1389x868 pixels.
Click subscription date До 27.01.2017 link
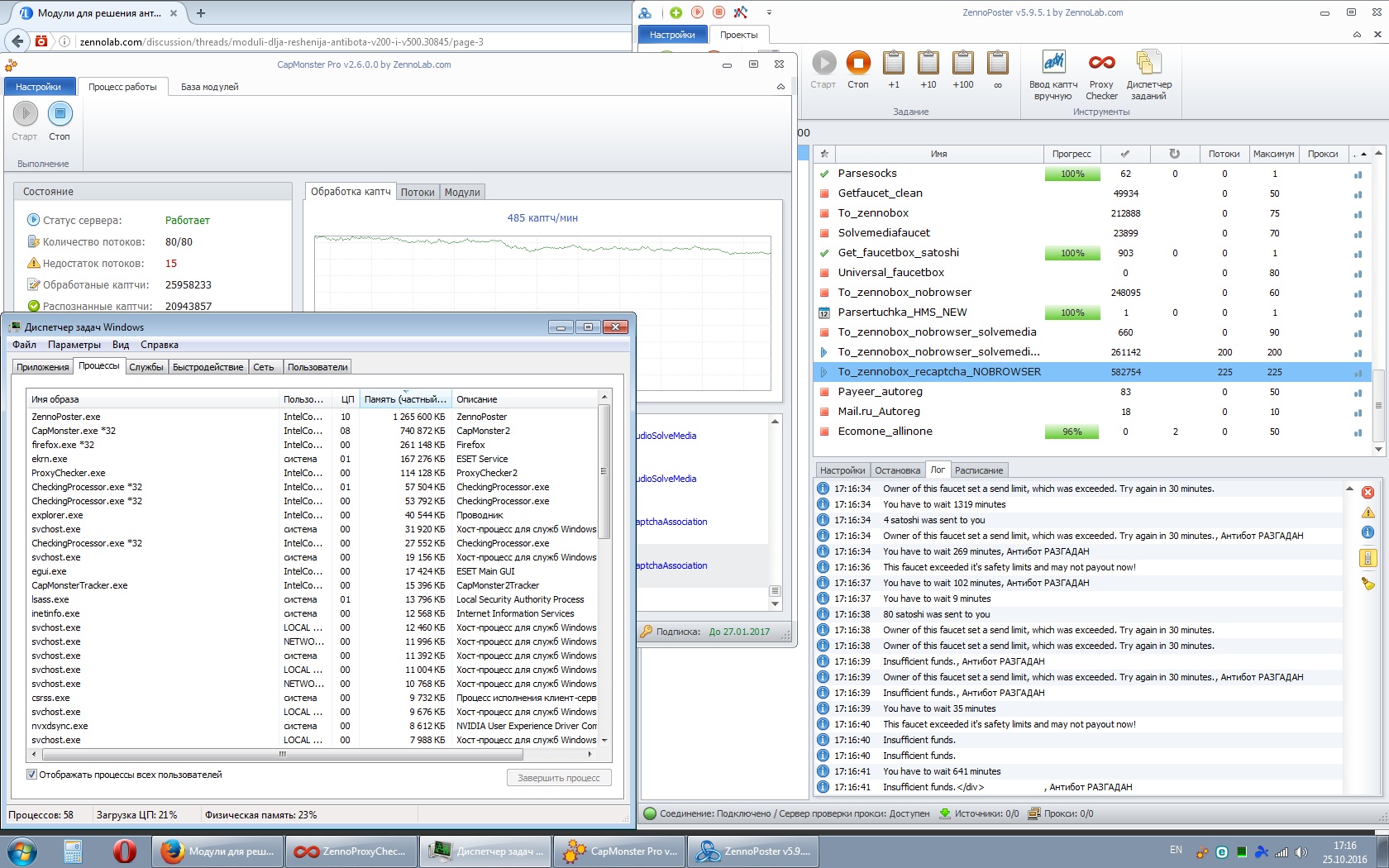point(739,632)
